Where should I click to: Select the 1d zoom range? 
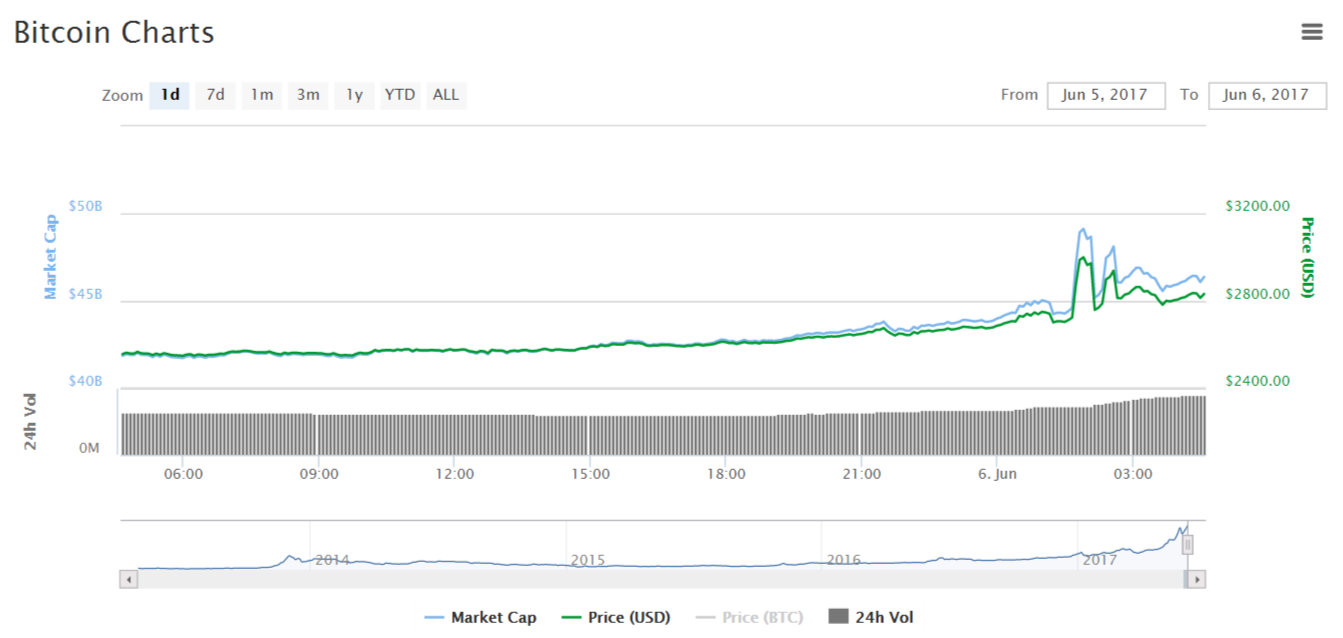coord(170,95)
